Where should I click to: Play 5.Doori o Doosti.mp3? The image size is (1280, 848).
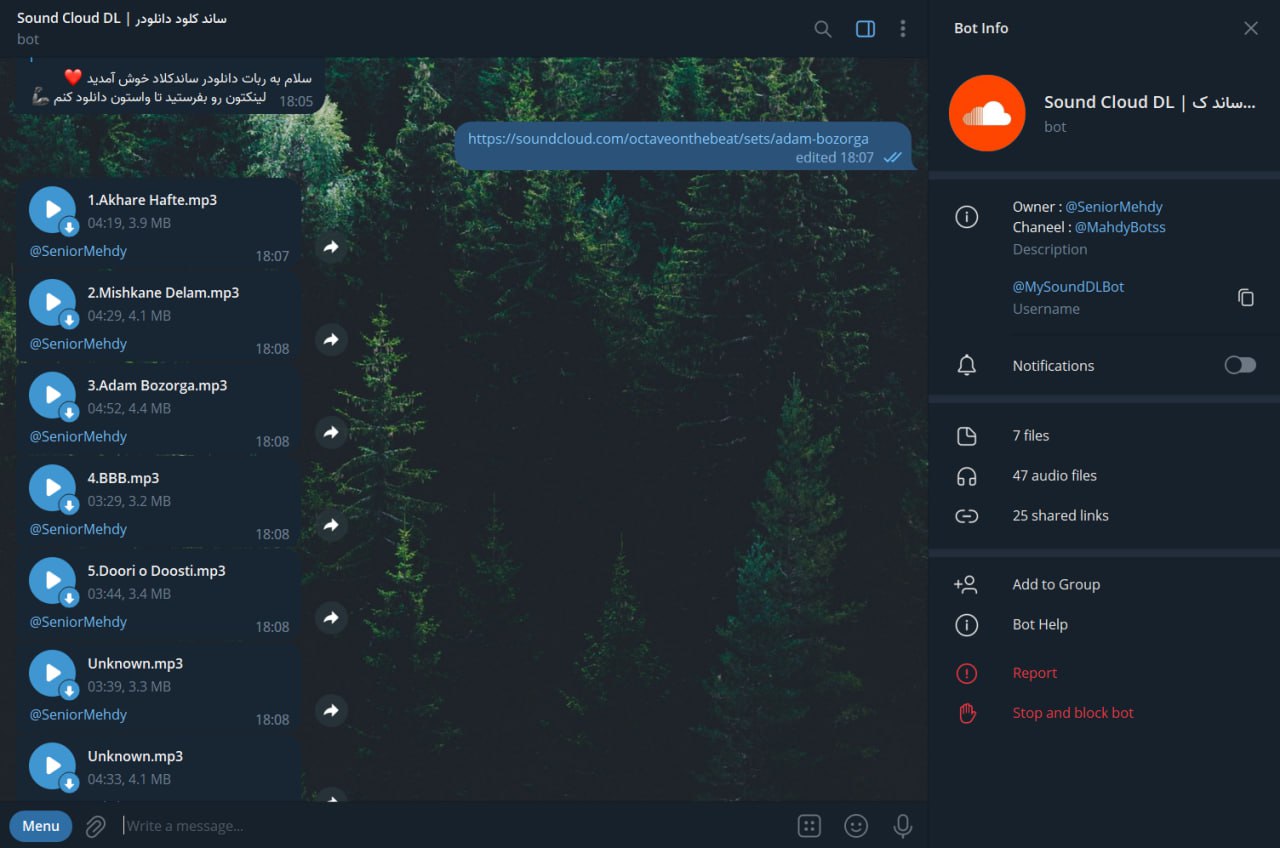(x=52, y=581)
